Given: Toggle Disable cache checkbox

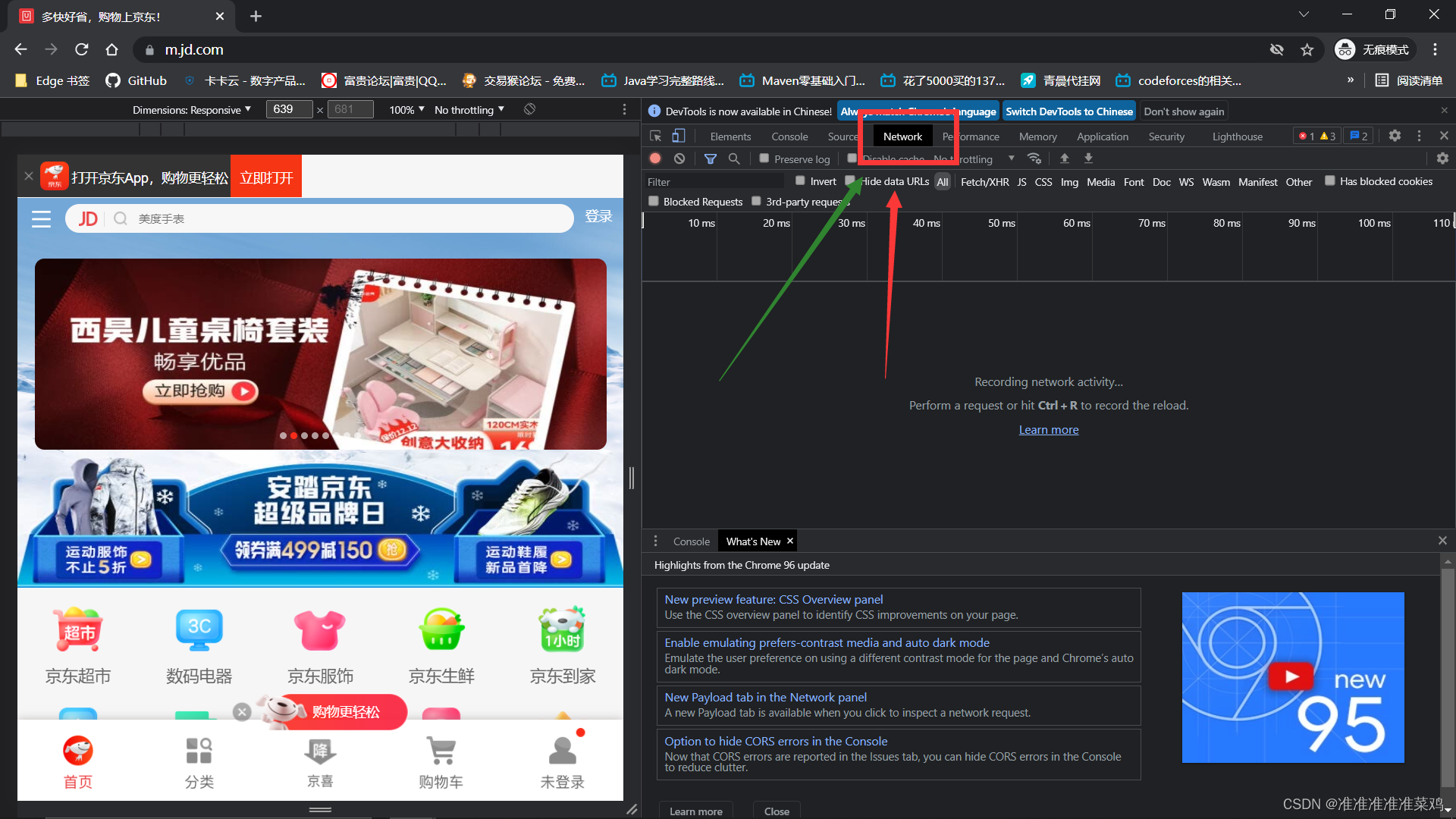Looking at the screenshot, I should coord(852,158).
